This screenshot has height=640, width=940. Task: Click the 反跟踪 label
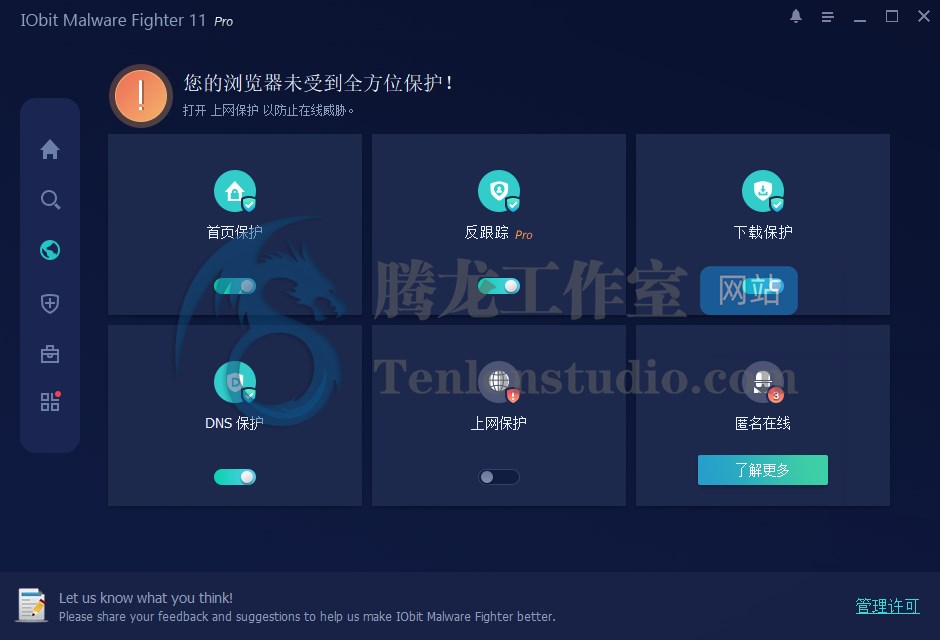[x=486, y=233]
